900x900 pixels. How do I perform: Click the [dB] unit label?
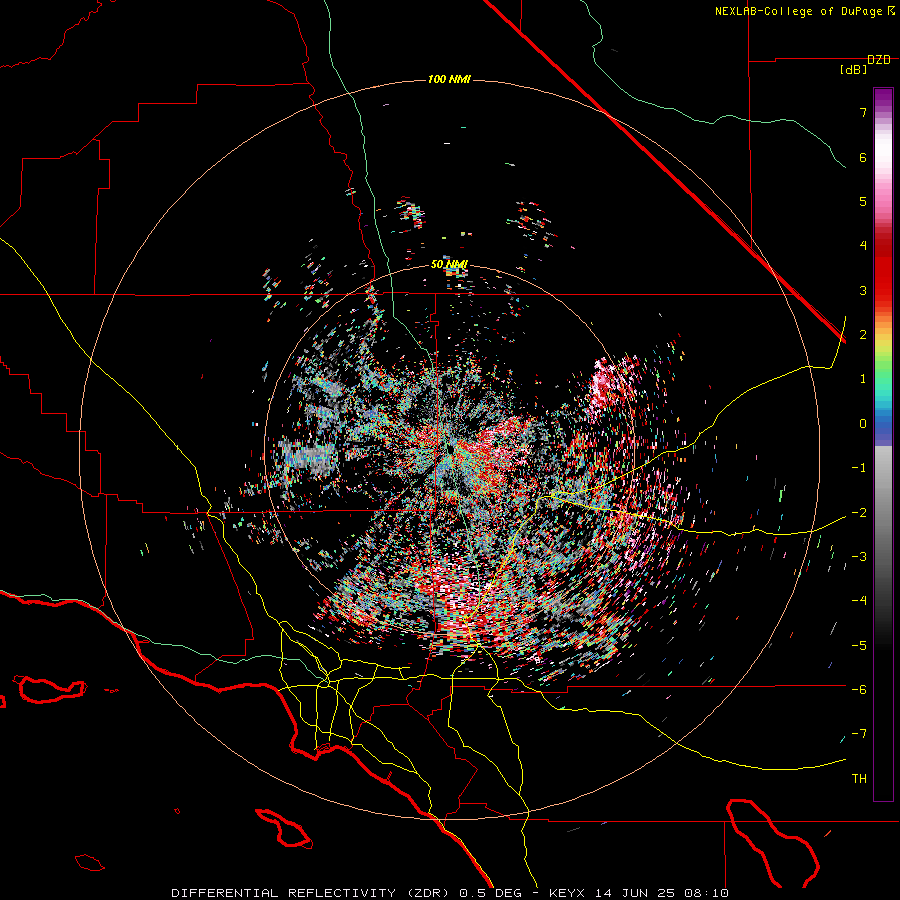tap(853, 70)
